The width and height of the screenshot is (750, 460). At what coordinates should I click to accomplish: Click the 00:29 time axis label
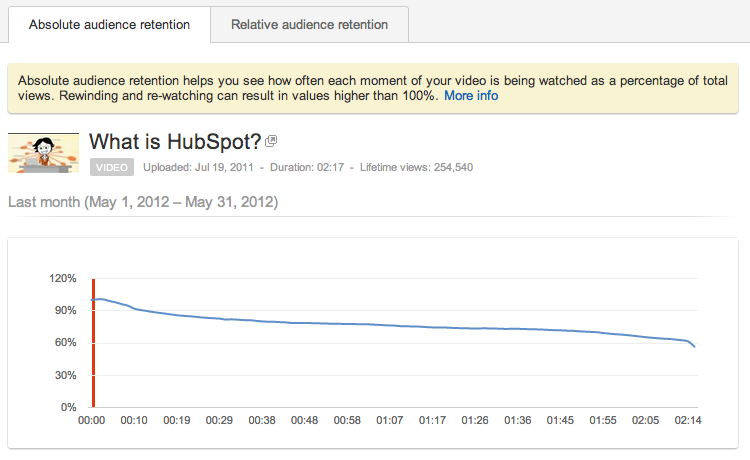point(219,420)
